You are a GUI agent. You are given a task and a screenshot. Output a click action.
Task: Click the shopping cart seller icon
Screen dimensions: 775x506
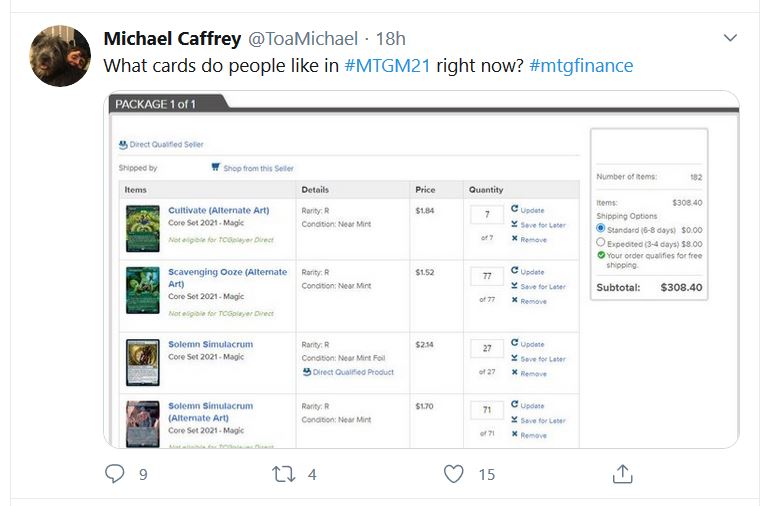[215, 168]
